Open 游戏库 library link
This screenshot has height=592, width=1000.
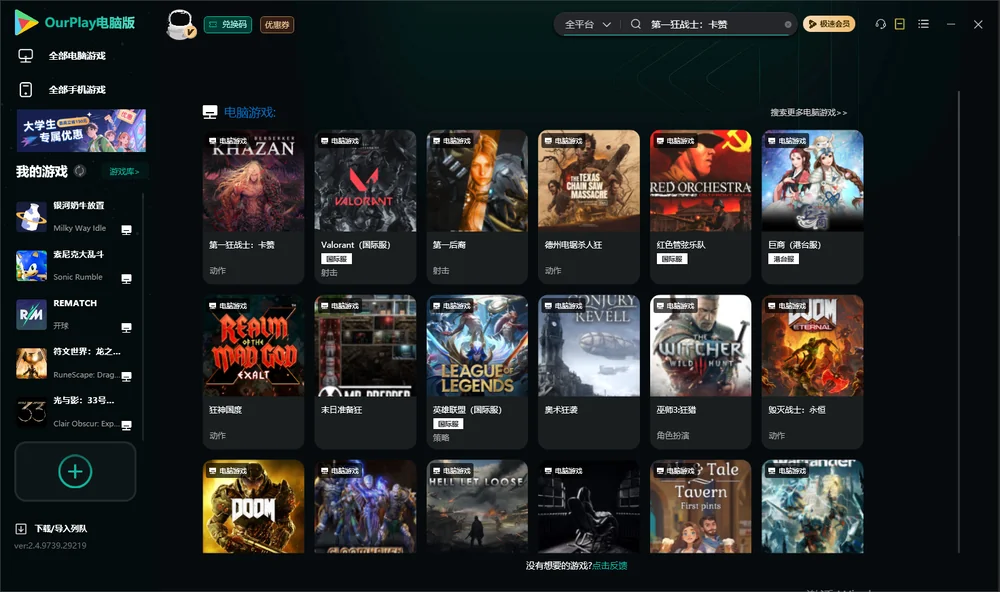click(x=124, y=172)
